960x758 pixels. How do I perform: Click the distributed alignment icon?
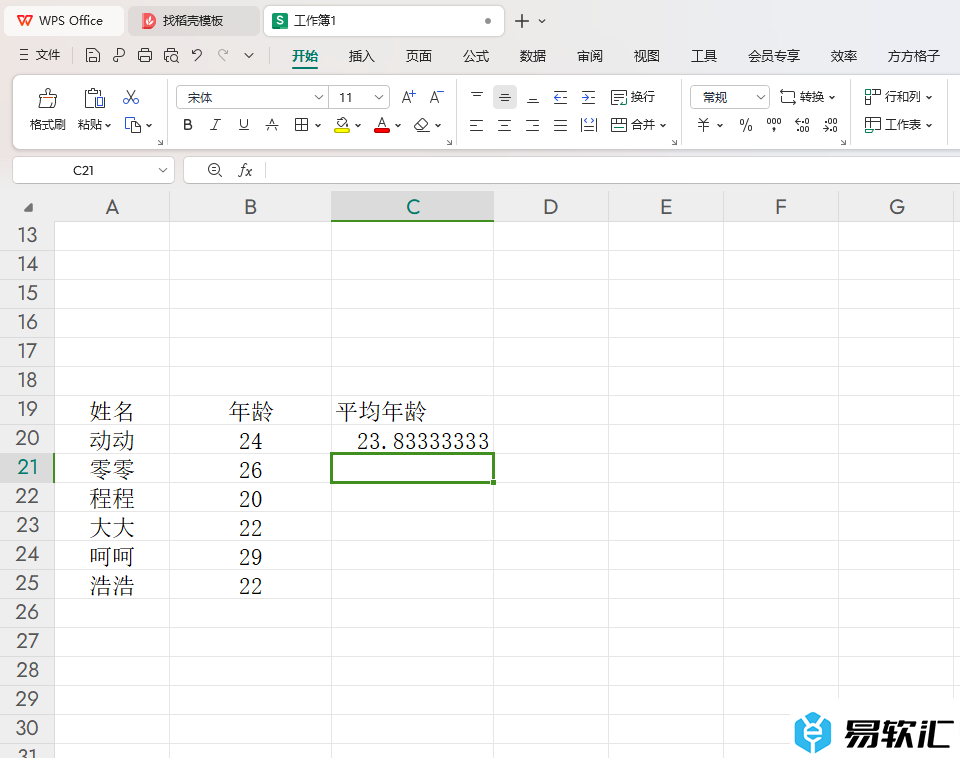pos(588,126)
